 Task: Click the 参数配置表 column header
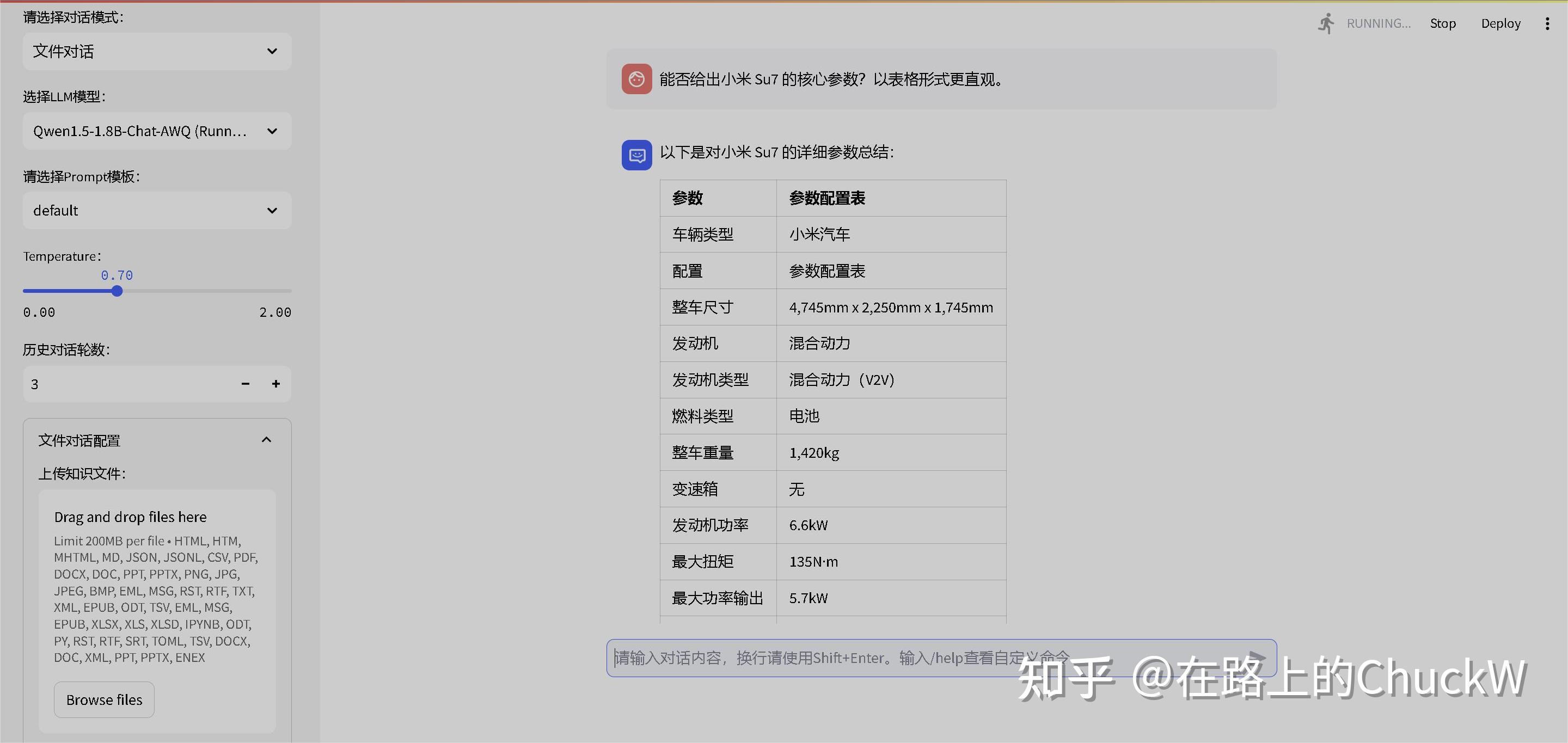(826, 198)
